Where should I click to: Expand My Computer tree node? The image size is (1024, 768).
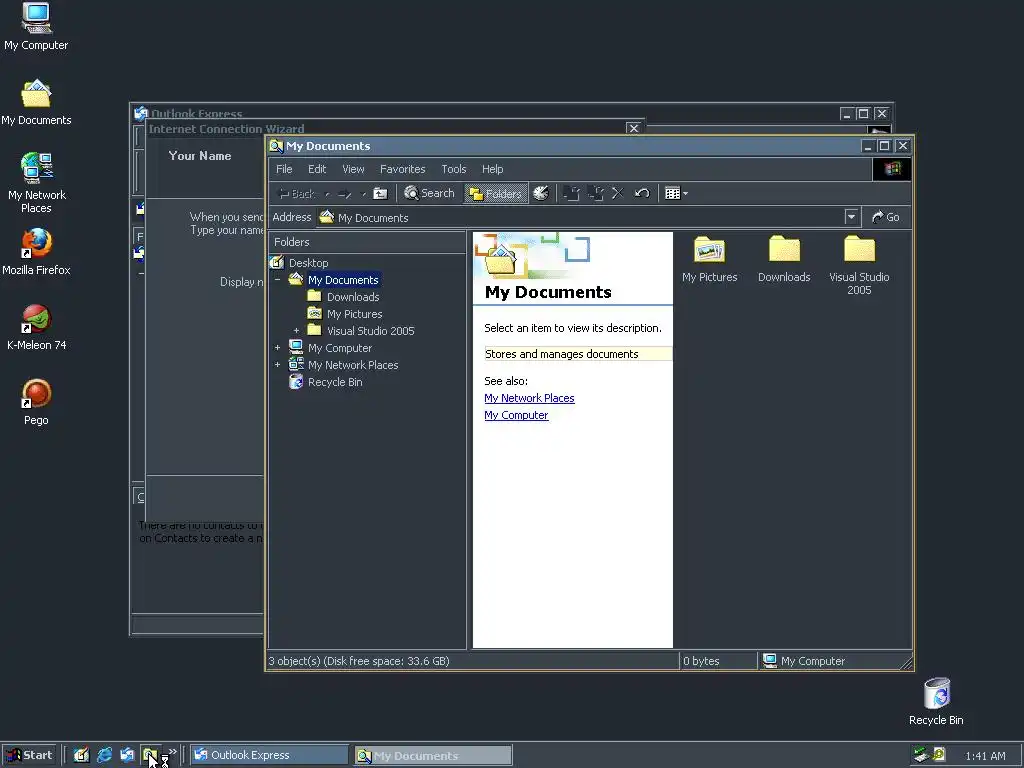(x=278, y=347)
